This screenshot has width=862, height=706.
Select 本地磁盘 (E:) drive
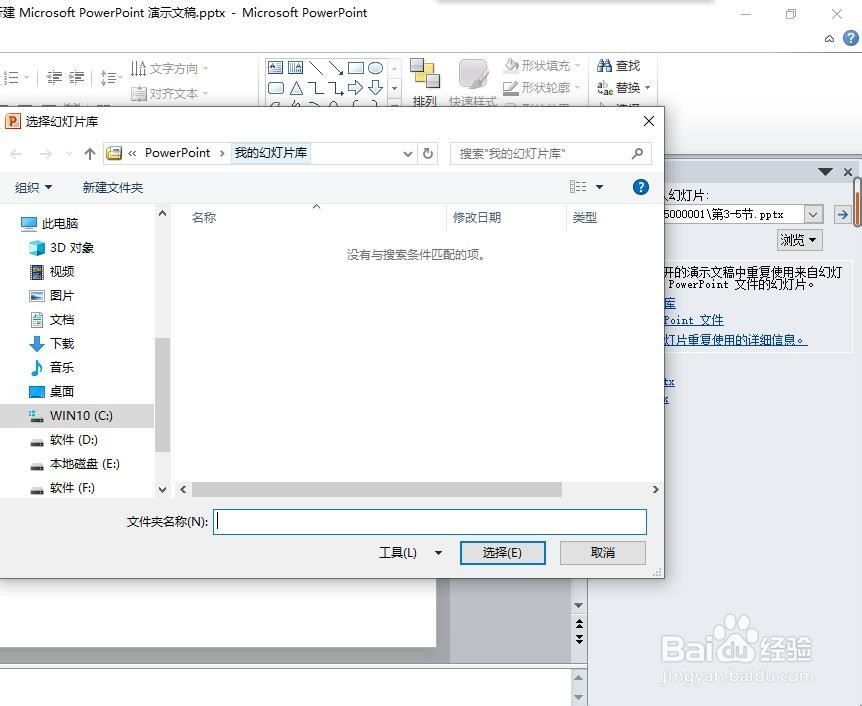coord(74,464)
